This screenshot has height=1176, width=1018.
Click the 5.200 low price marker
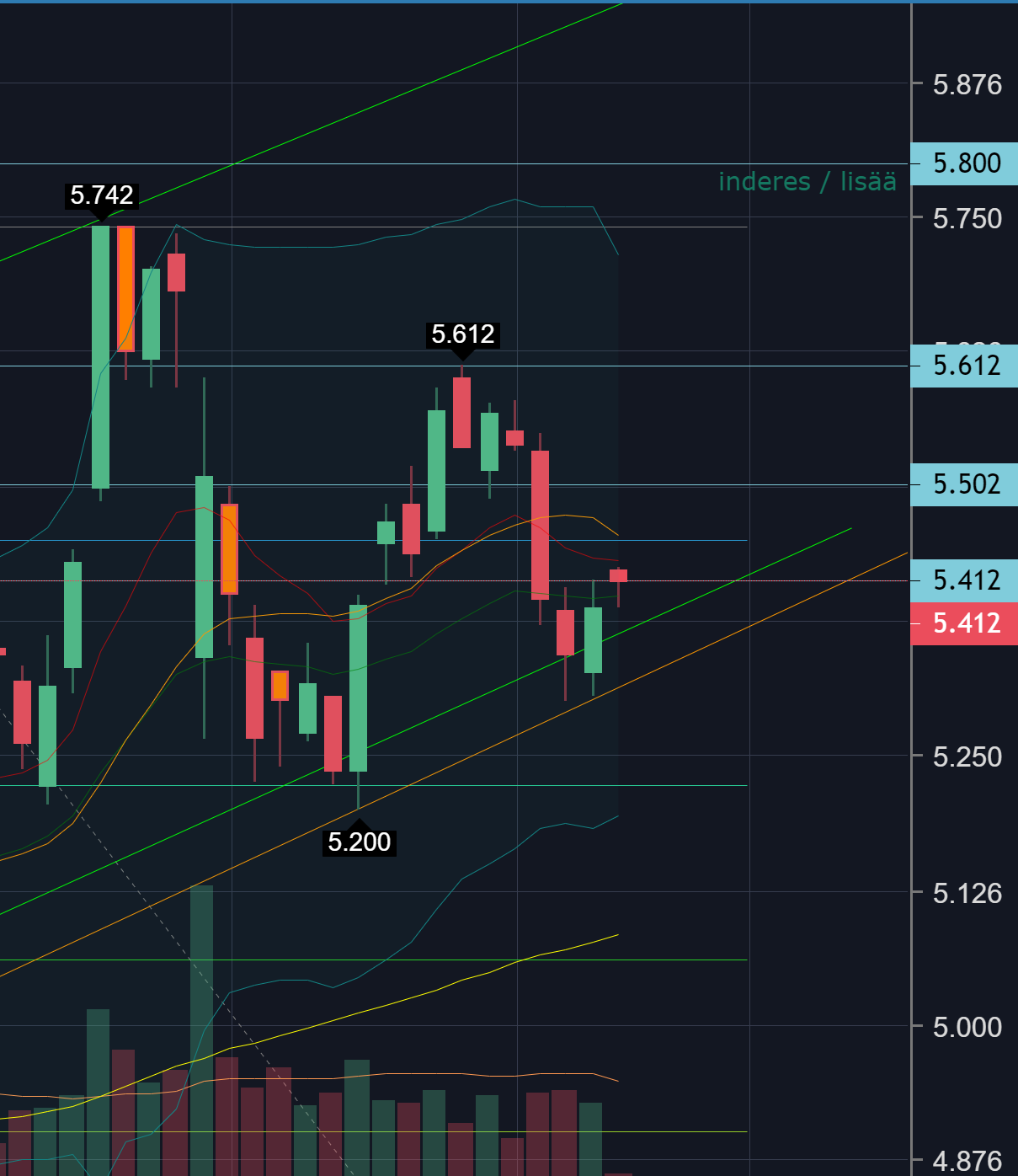[x=359, y=842]
